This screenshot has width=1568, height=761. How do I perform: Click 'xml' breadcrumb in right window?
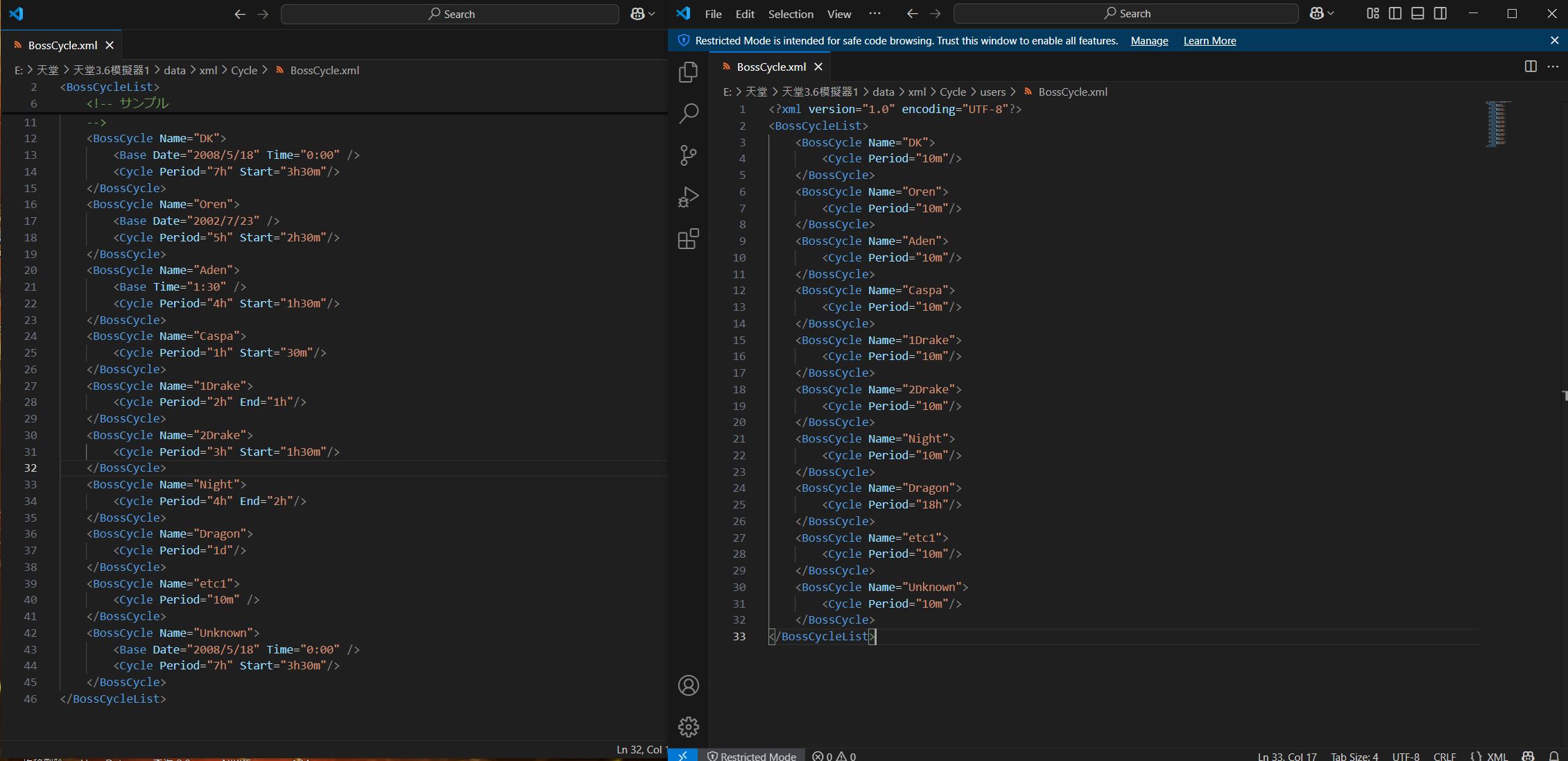coord(917,92)
